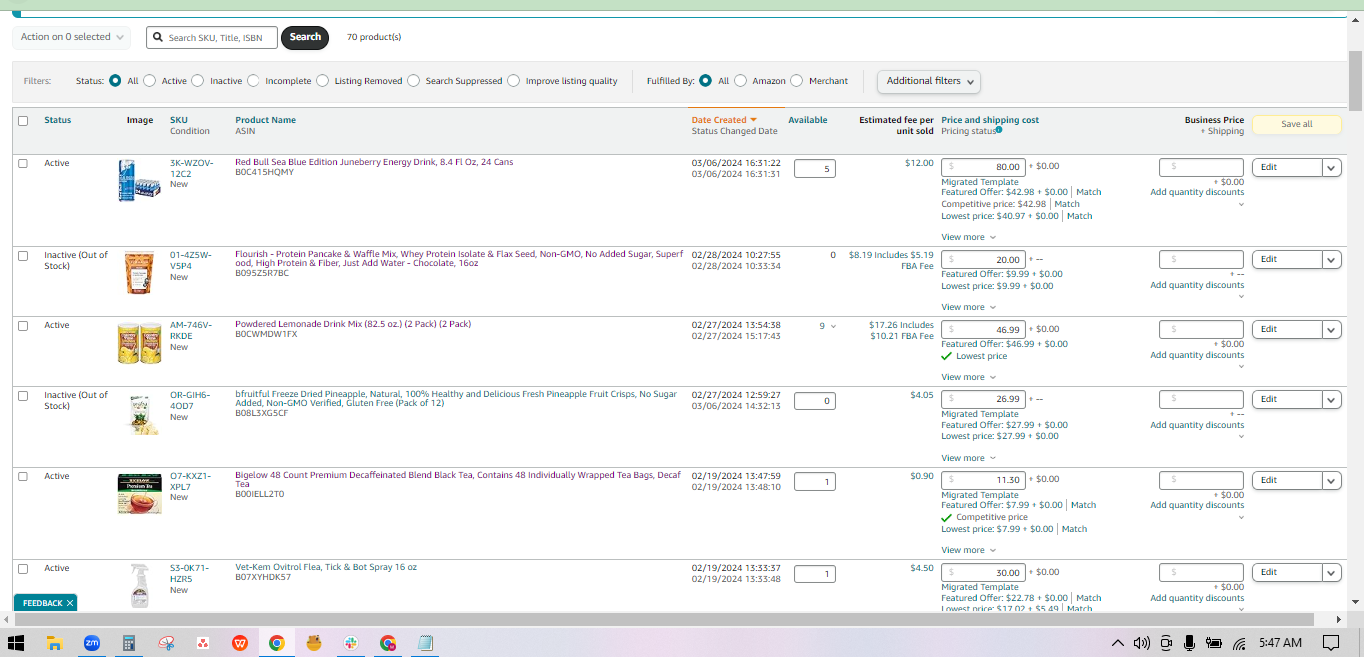This screenshot has width=1364, height=657.
Task: Click the microphone tray icon
Action: (x=1189, y=643)
